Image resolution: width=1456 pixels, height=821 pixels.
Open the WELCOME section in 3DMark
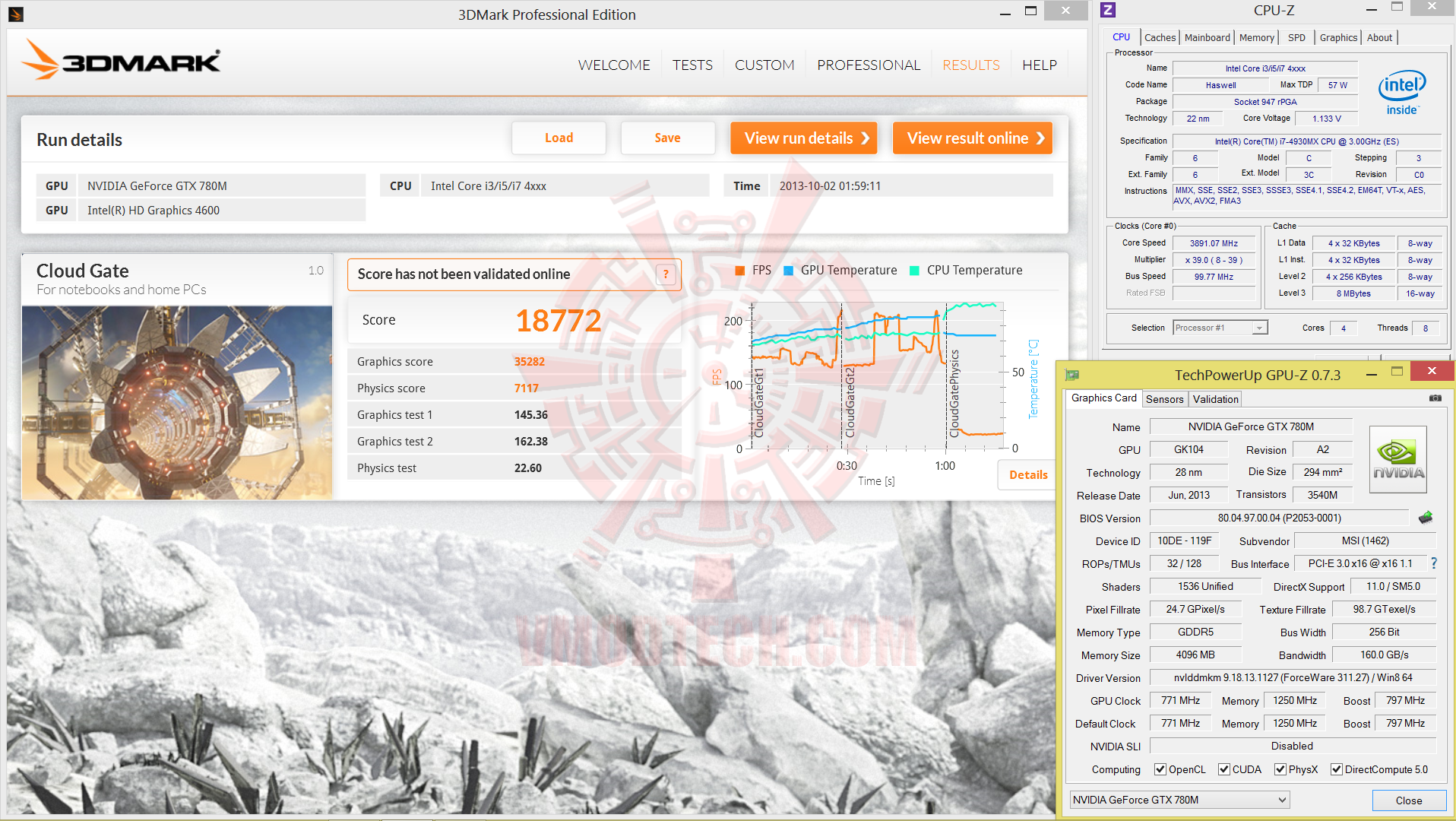614,65
